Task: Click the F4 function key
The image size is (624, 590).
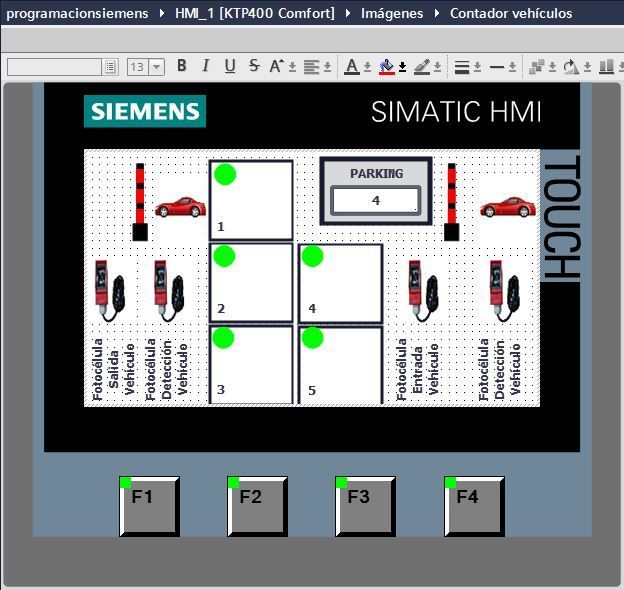Action: pyautogui.click(x=474, y=506)
